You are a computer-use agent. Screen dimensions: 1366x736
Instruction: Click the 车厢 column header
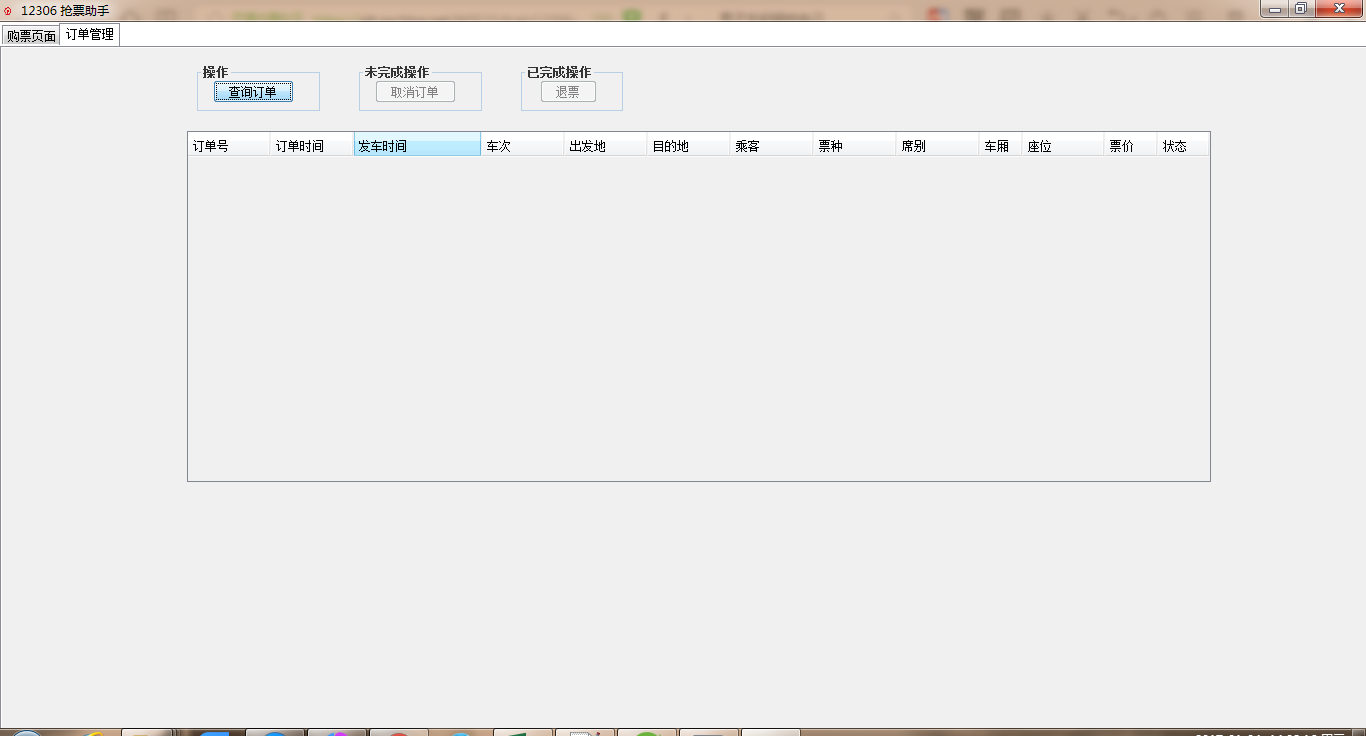[1001, 146]
